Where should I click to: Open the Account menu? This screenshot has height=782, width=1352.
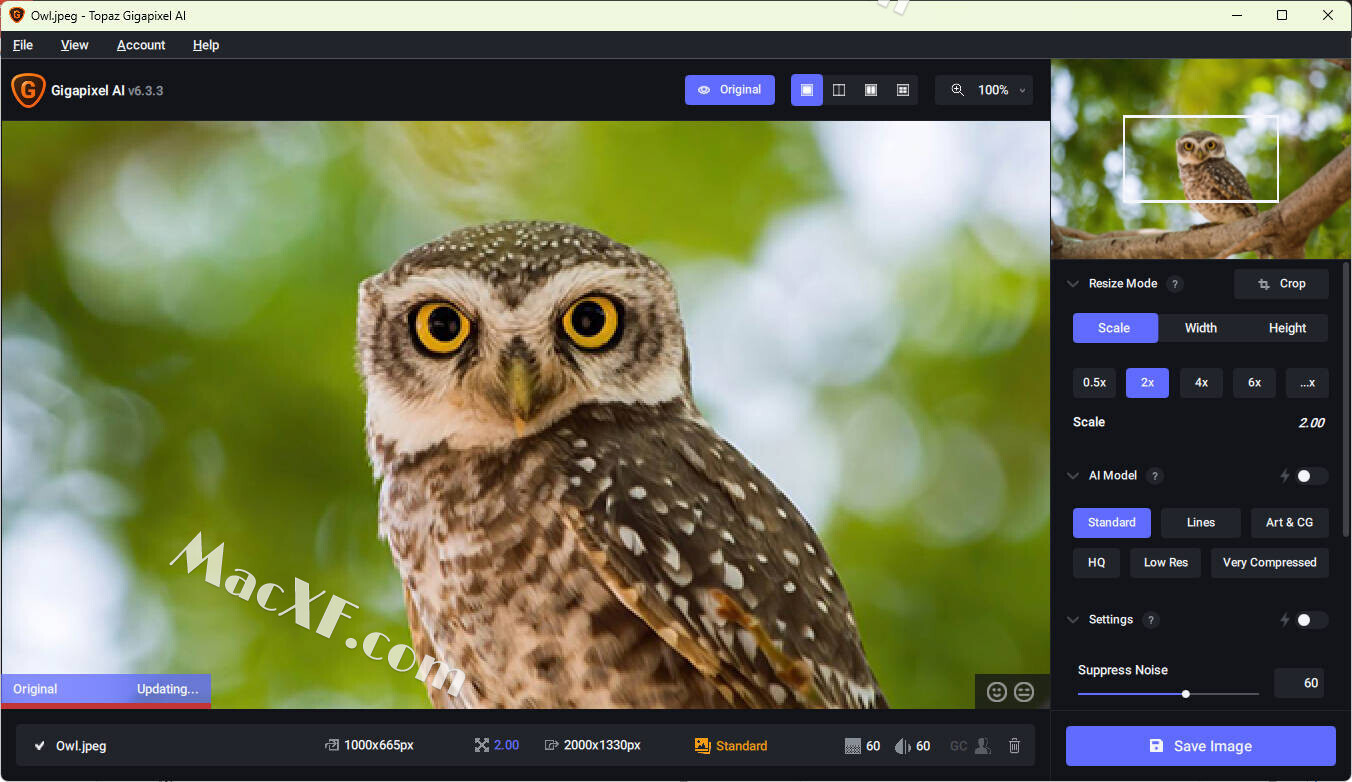[x=141, y=45]
